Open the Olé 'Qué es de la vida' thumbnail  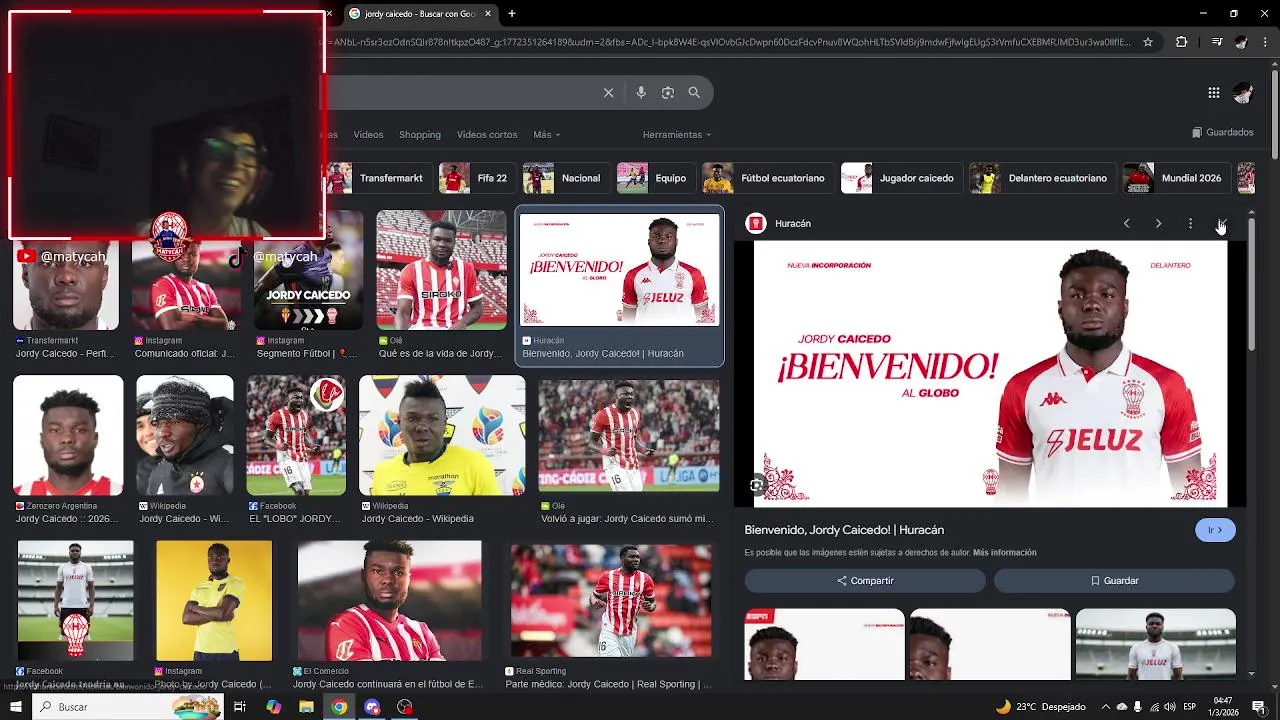(x=441, y=270)
